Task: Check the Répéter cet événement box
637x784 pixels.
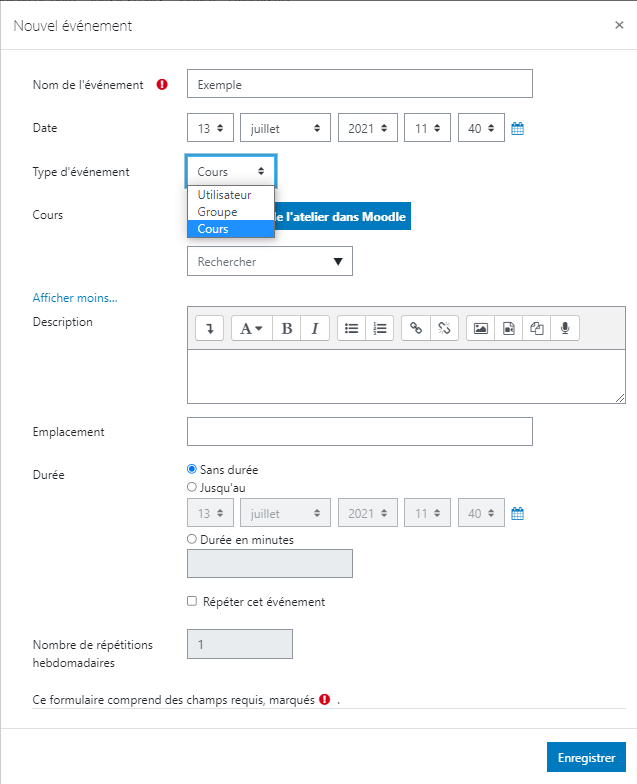Action: click(192, 601)
